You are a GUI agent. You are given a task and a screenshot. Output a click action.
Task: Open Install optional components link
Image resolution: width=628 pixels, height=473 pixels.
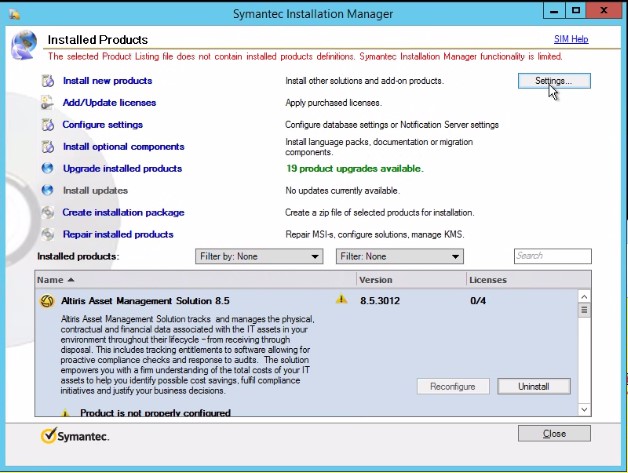pos(123,147)
